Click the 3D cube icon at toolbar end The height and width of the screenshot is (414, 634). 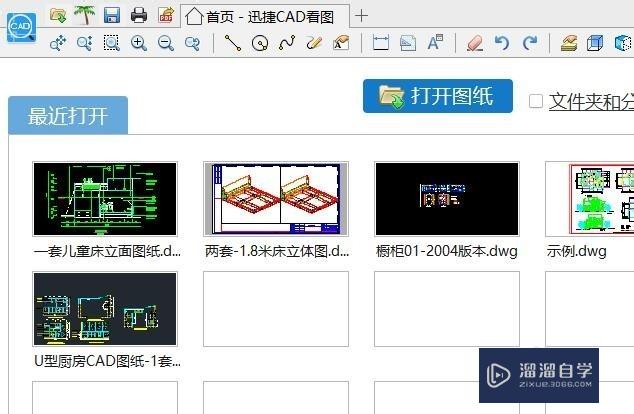[623, 43]
